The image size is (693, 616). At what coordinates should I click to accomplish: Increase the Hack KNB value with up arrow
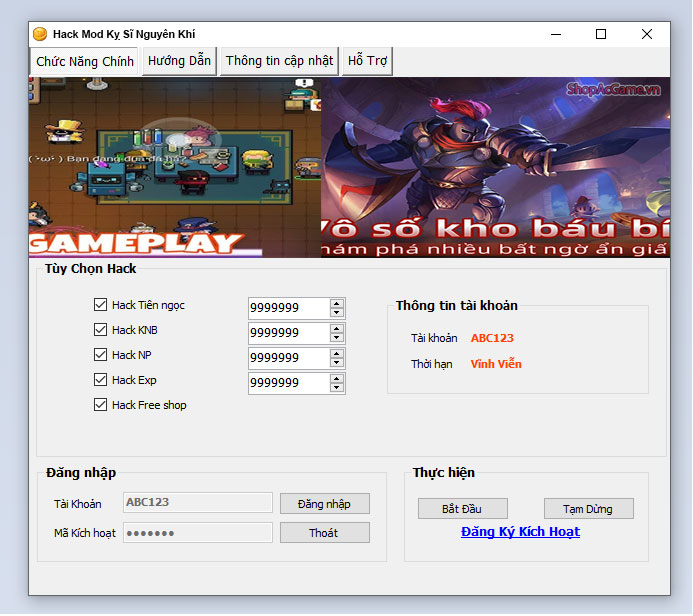337,329
